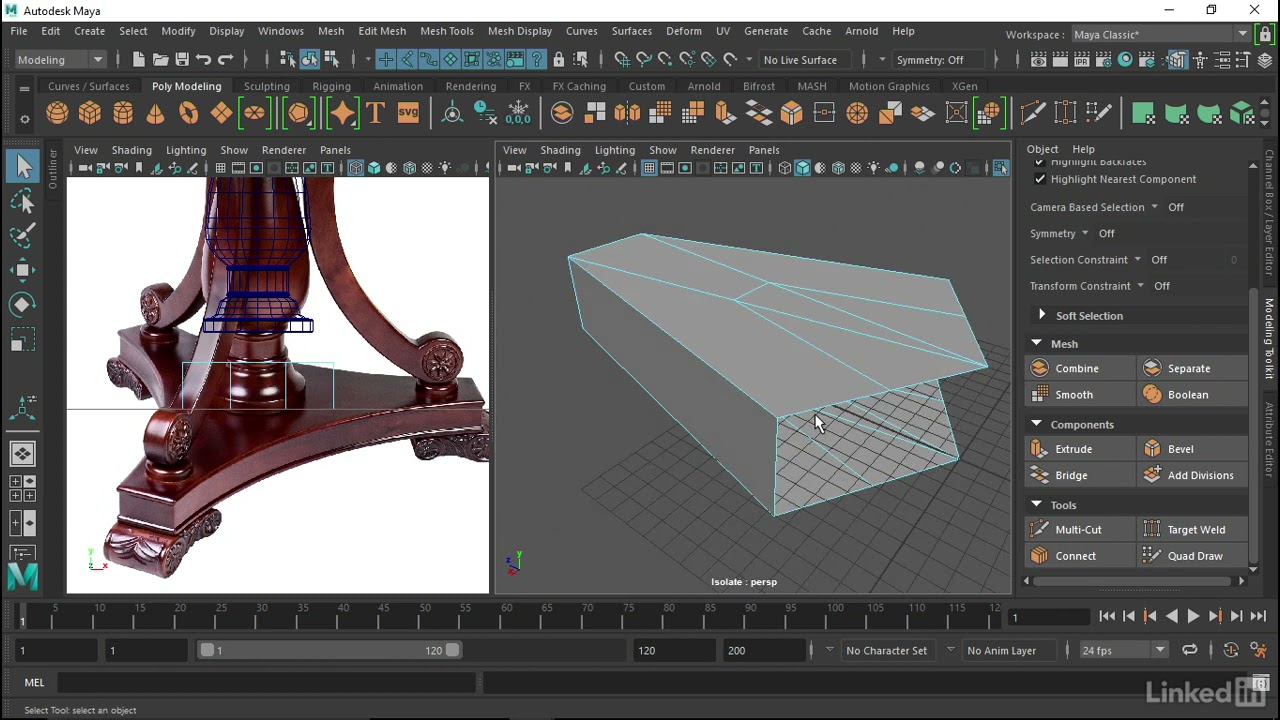The image size is (1280, 720).
Task: Create a polygon cone from shelf
Action: click(x=156, y=113)
